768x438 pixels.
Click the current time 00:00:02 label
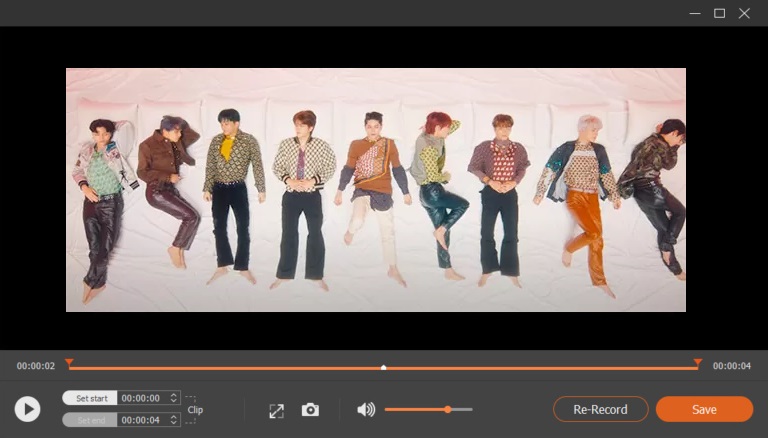point(36,366)
